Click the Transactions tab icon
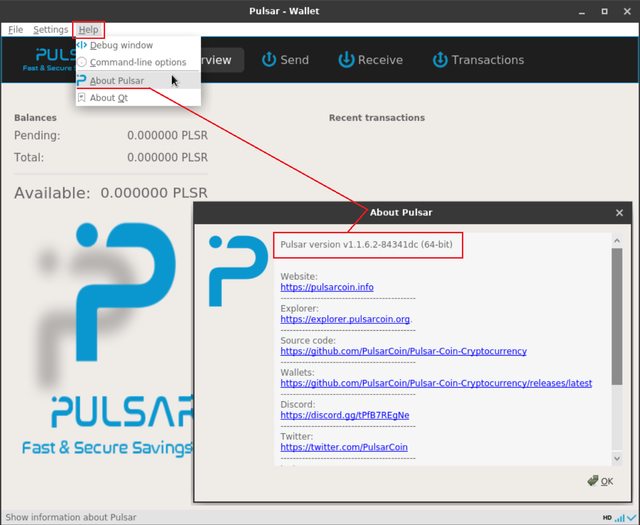Screen dimensions: 640x525 [x=440, y=60]
